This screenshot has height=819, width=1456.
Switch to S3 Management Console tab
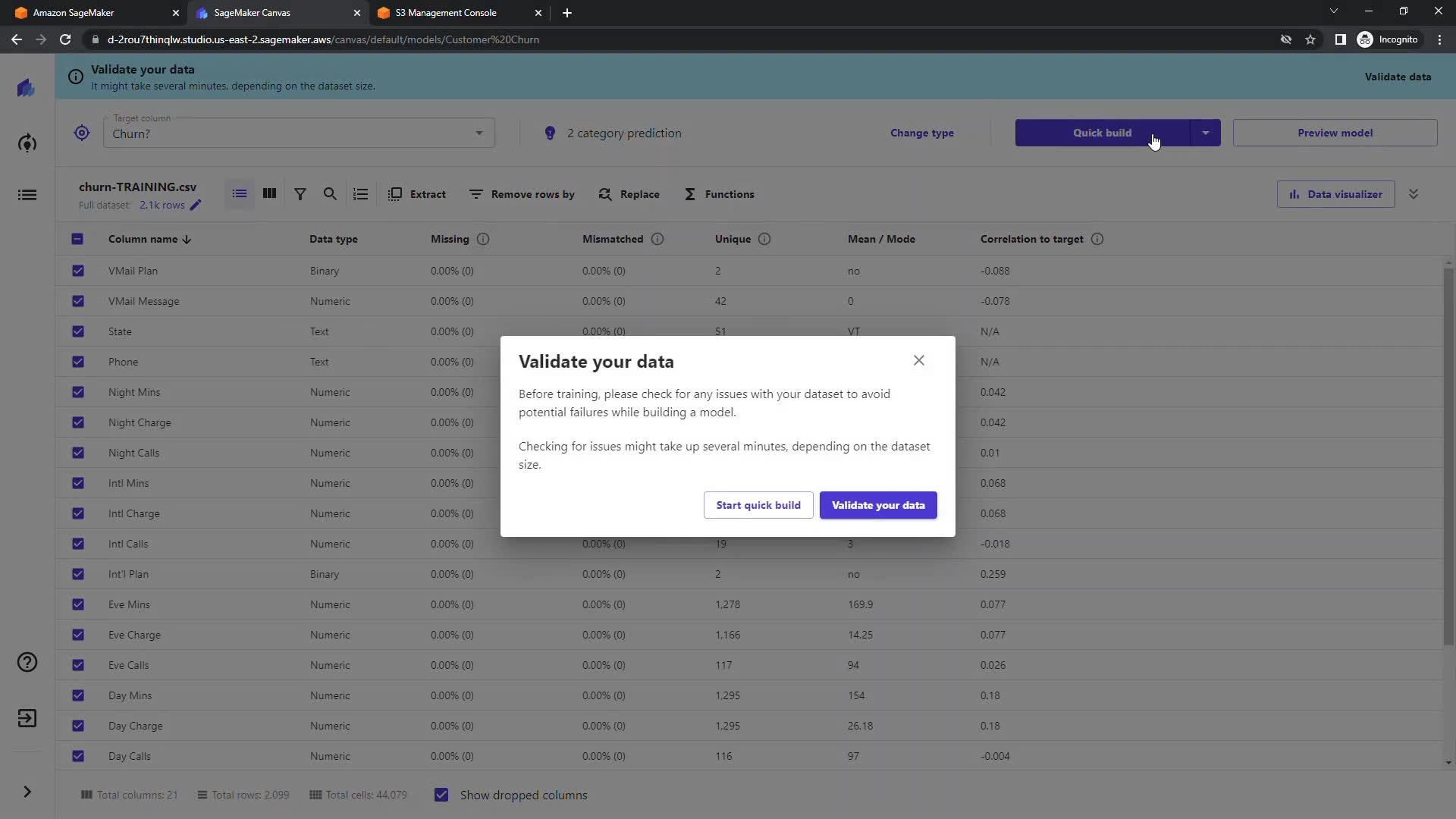[446, 13]
